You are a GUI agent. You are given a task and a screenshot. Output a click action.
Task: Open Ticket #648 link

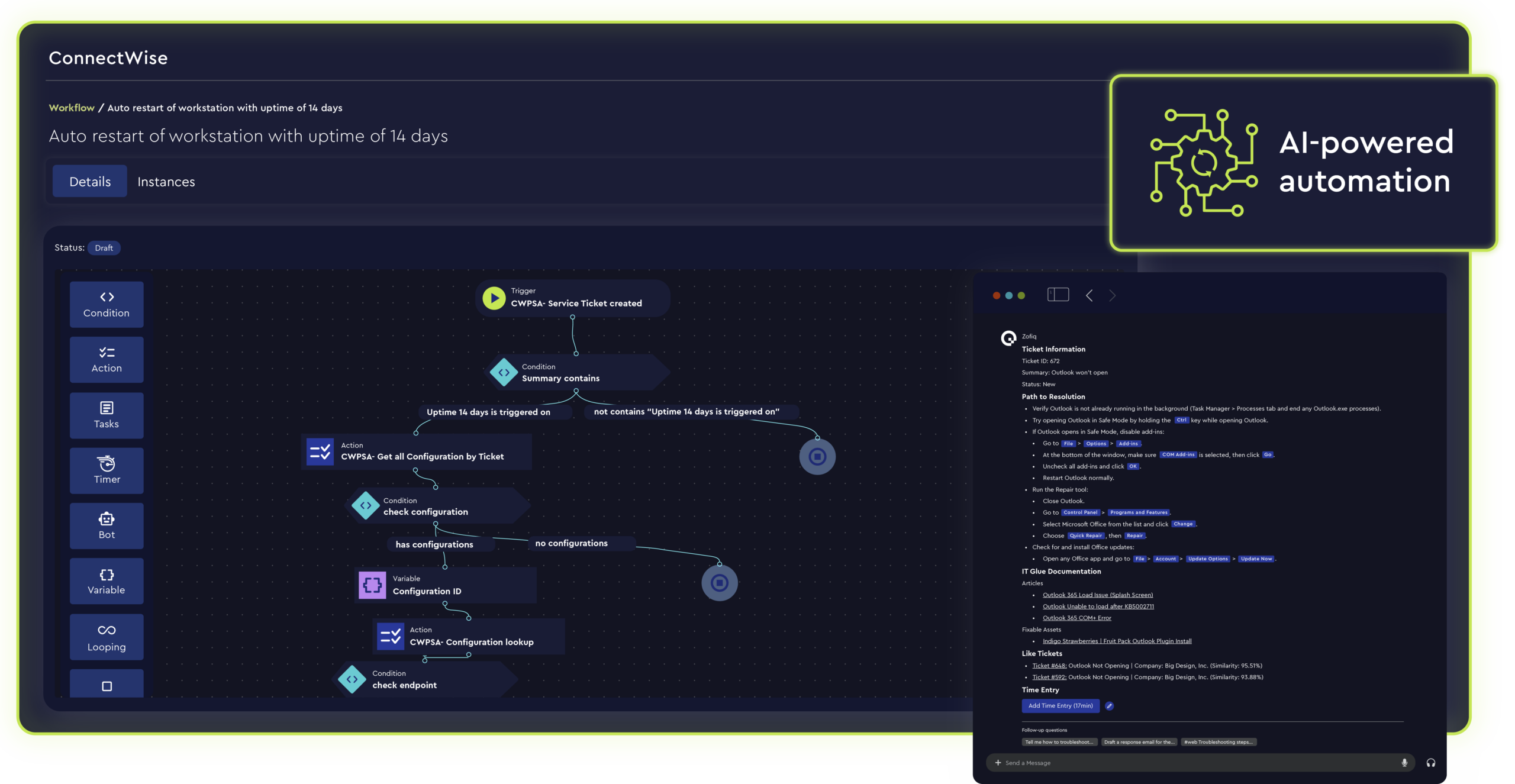pos(1049,666)
